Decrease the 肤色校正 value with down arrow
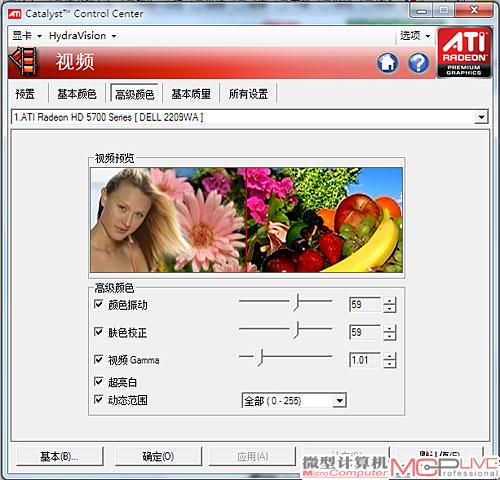 pyautogui.click(x=389, y=336)
